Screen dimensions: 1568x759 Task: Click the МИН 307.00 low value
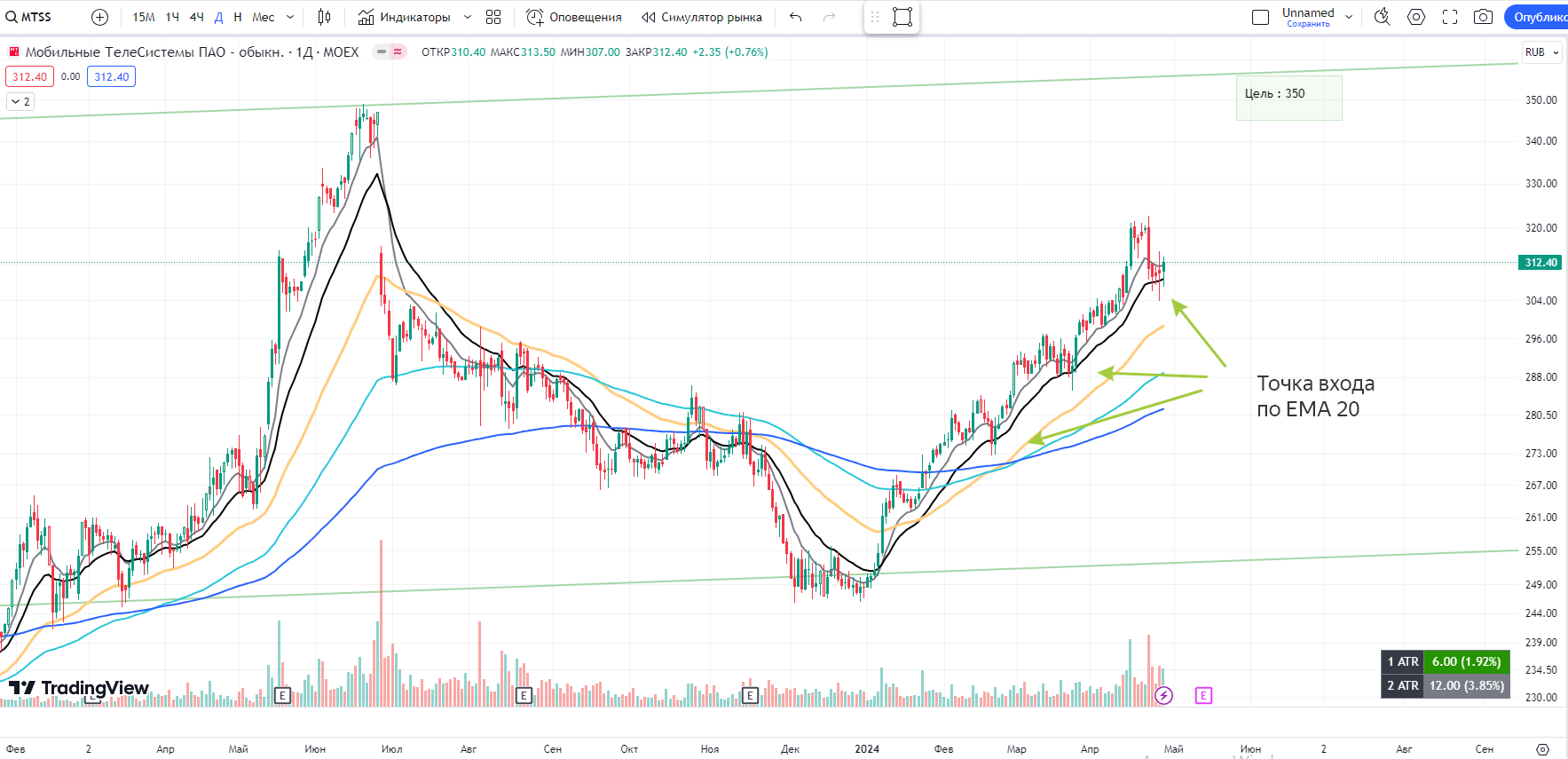pos(590,52)
